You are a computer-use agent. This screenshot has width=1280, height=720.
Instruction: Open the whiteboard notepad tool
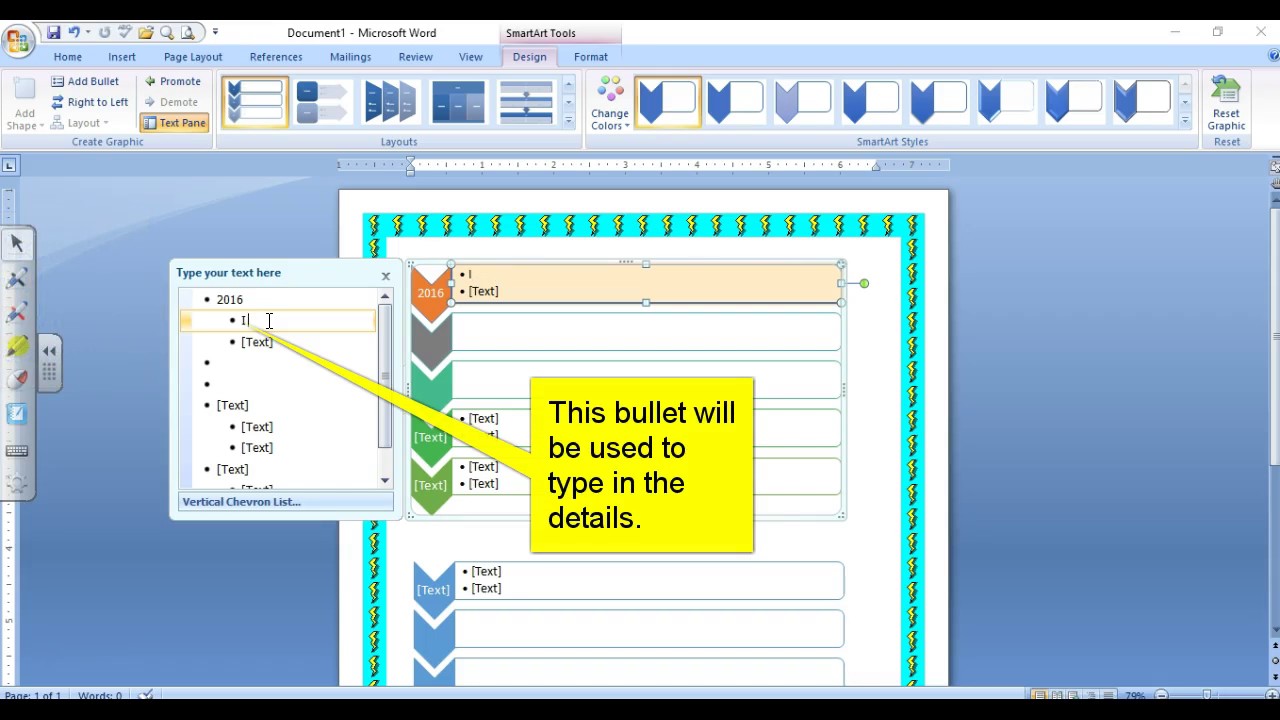click(x=17, y=414)
